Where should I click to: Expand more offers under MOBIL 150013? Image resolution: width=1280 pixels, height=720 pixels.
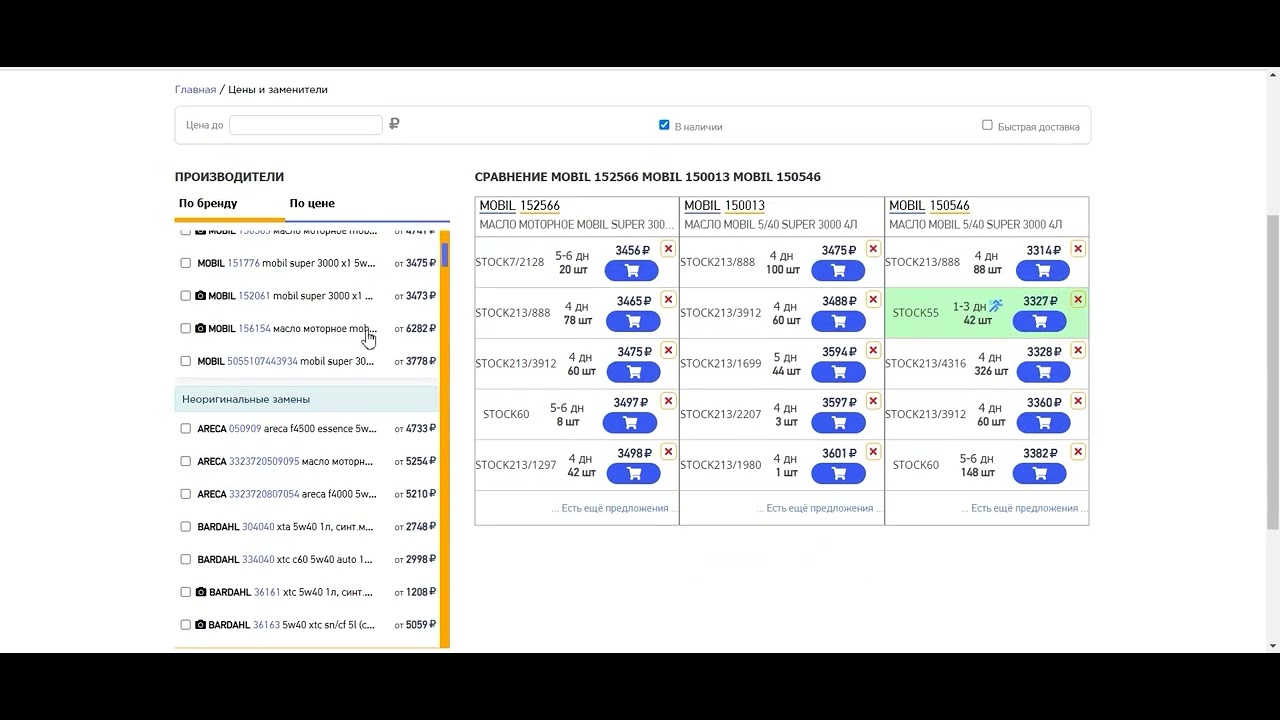tap(820, 508)
